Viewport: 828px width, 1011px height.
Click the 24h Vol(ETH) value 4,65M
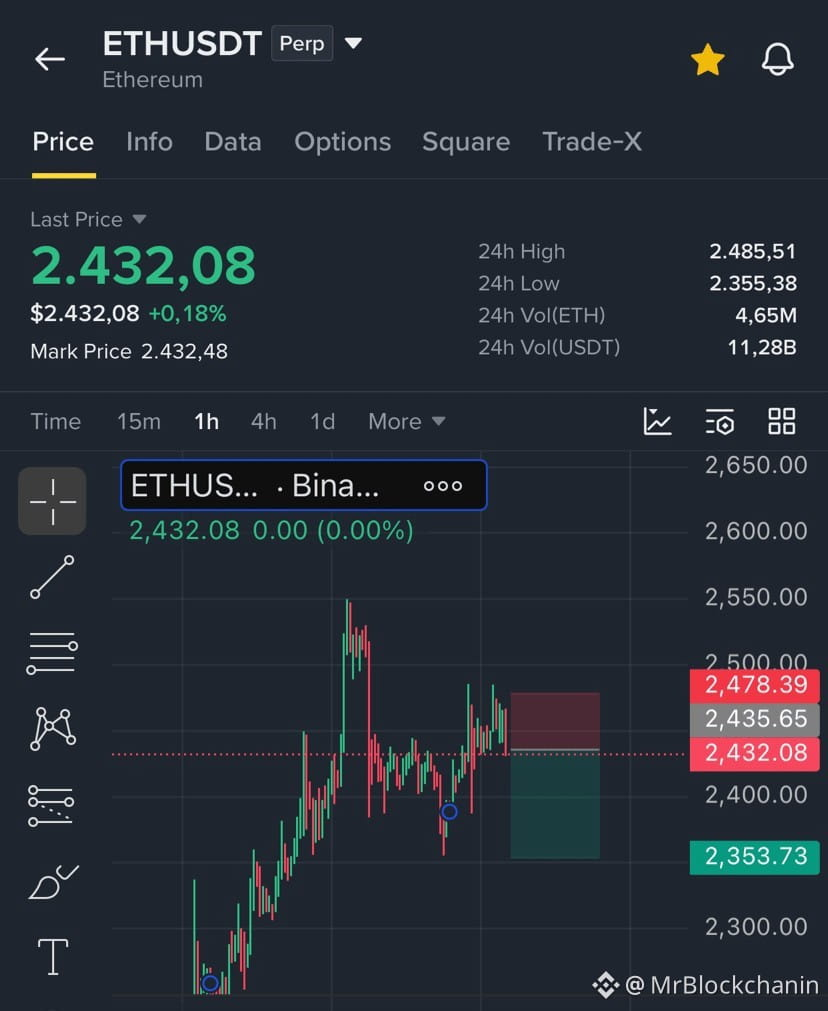click(x=766, y=315)
